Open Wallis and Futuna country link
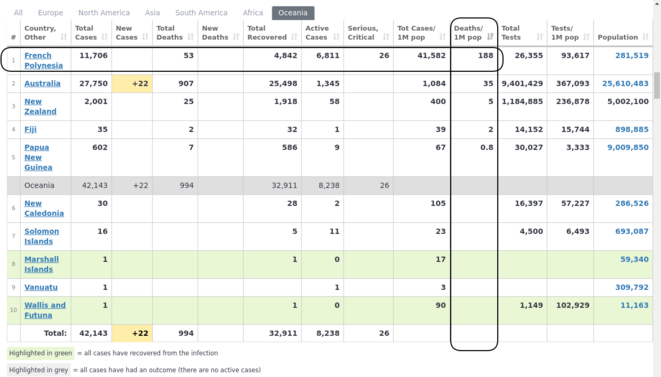Screen dimensions: 661x377 pyautogui.click(x=45, y=310)
